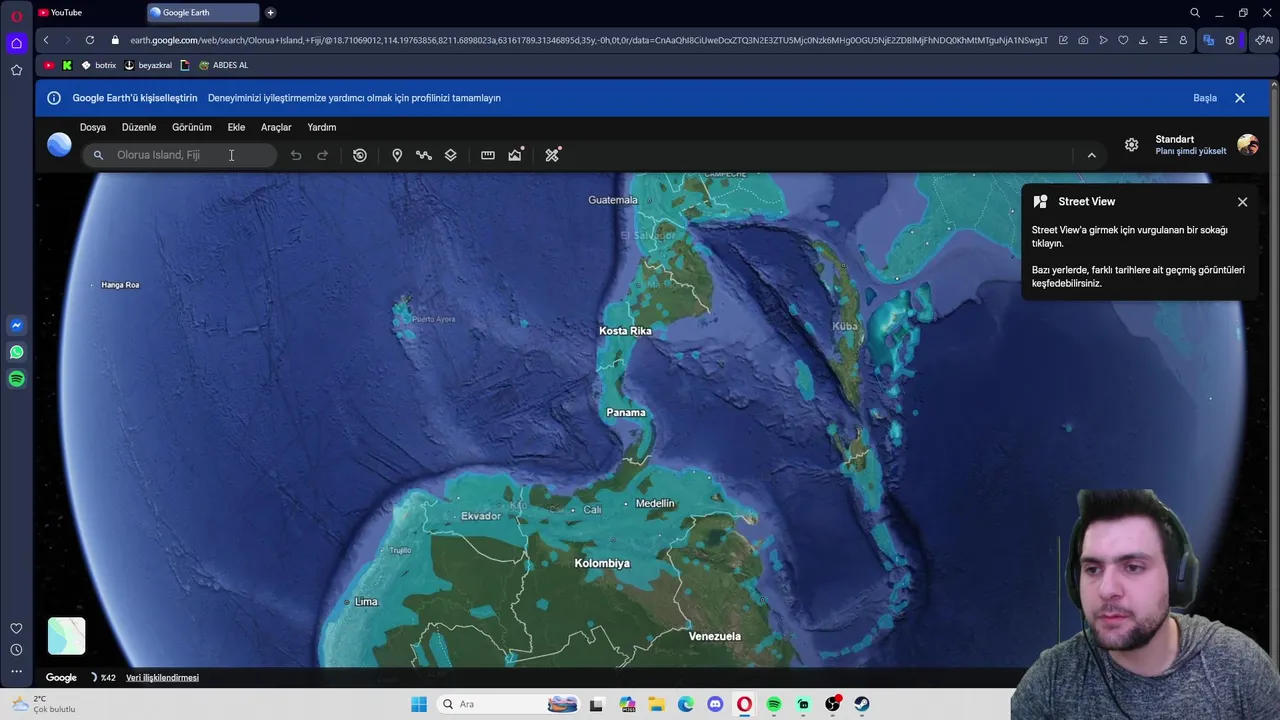Image resolution: width=1280 pixels, height=720 pixels.
Task: Open the botrix bookmark
Action: tap(98, 65)
